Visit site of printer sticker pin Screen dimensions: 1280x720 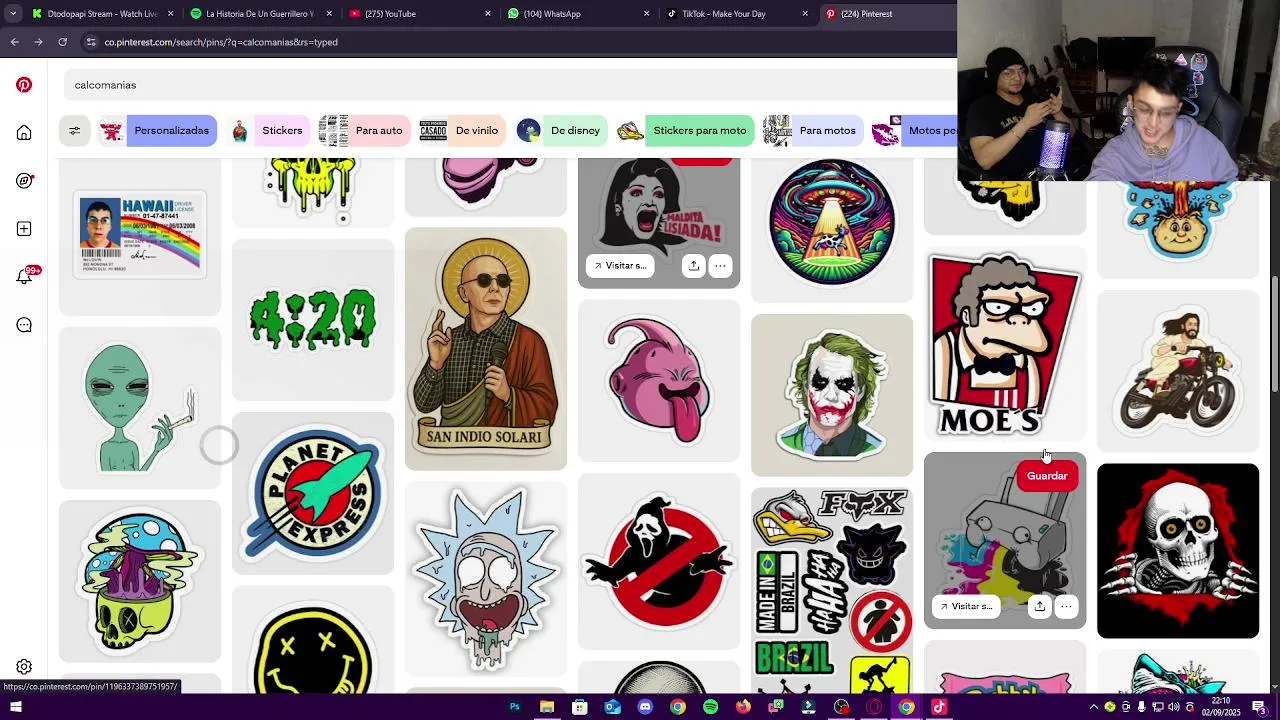click(x=966, y=606)
